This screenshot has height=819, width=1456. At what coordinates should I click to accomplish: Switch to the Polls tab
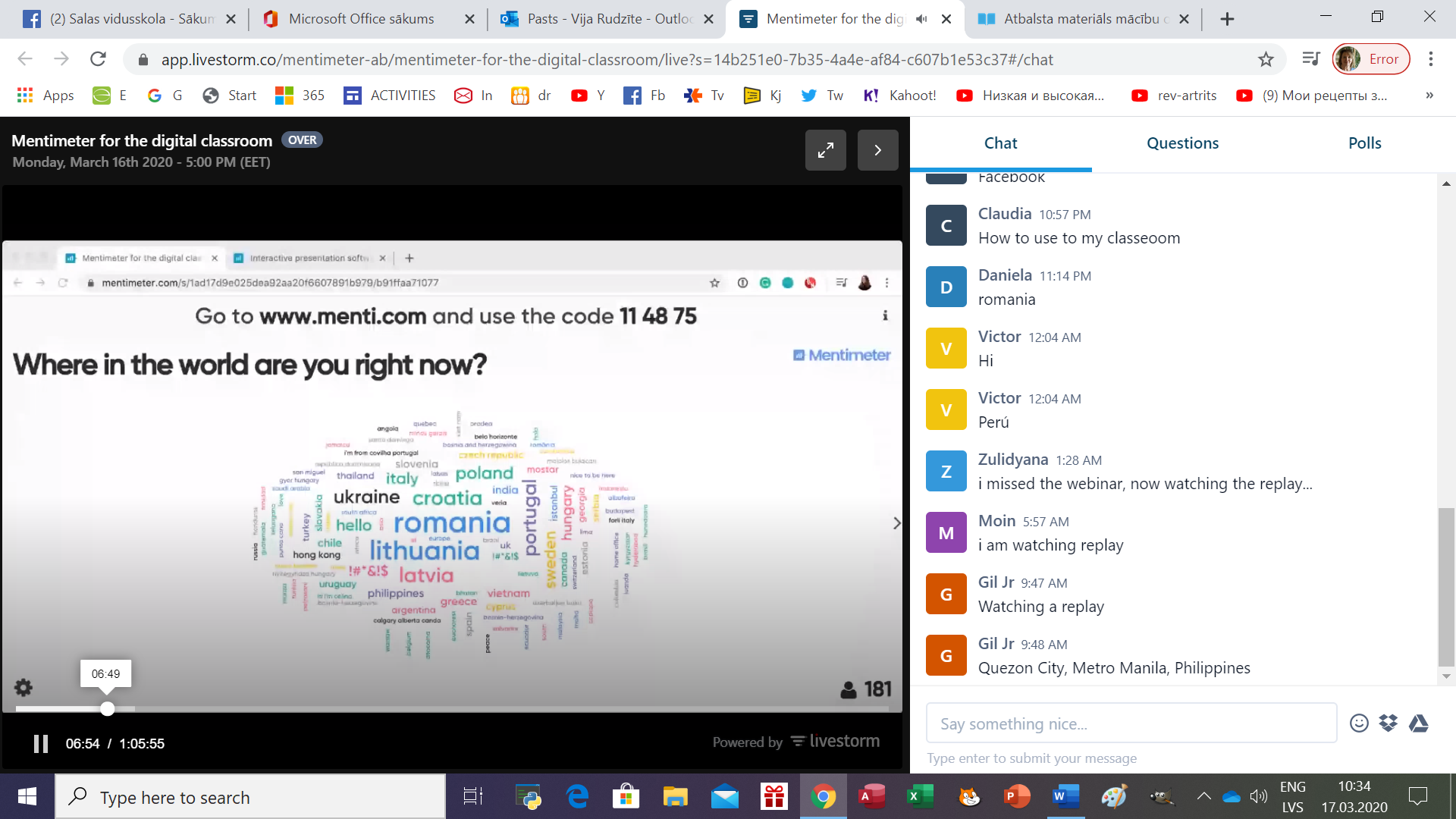pyautogui.click(x=1364, y=143)
